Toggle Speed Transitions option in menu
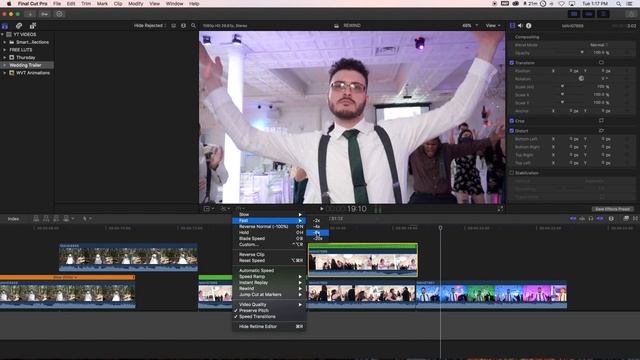This screenshot has width=640, height=360. click(x=269, y=317)
